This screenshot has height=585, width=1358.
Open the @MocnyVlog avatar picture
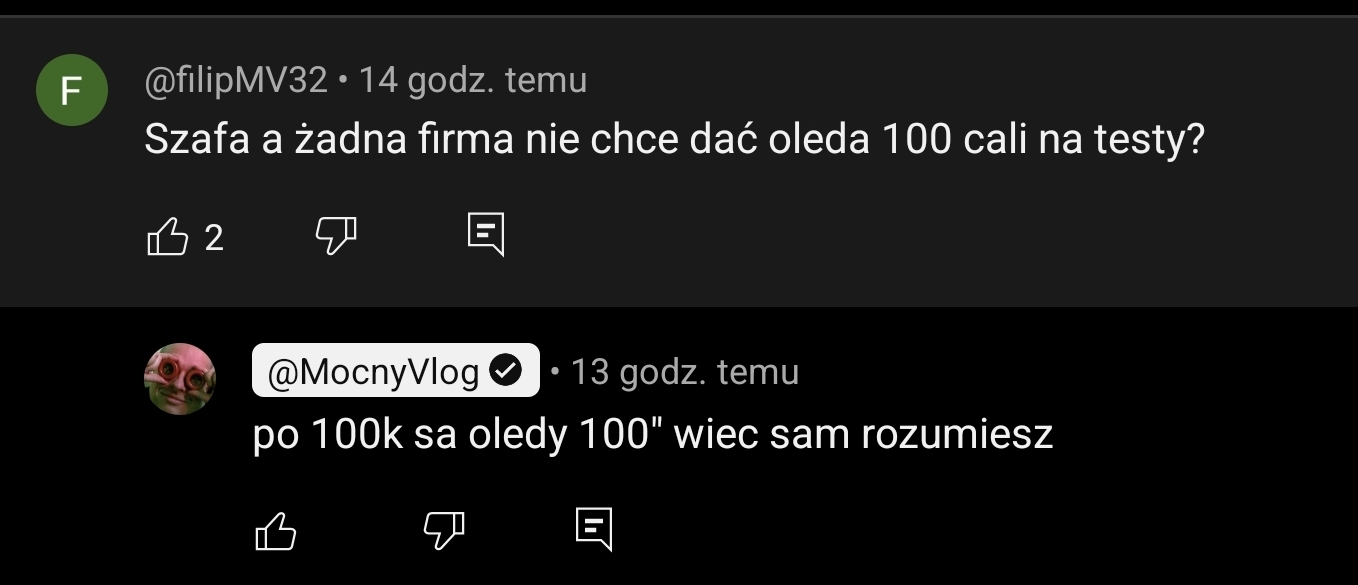coord(181,378)
